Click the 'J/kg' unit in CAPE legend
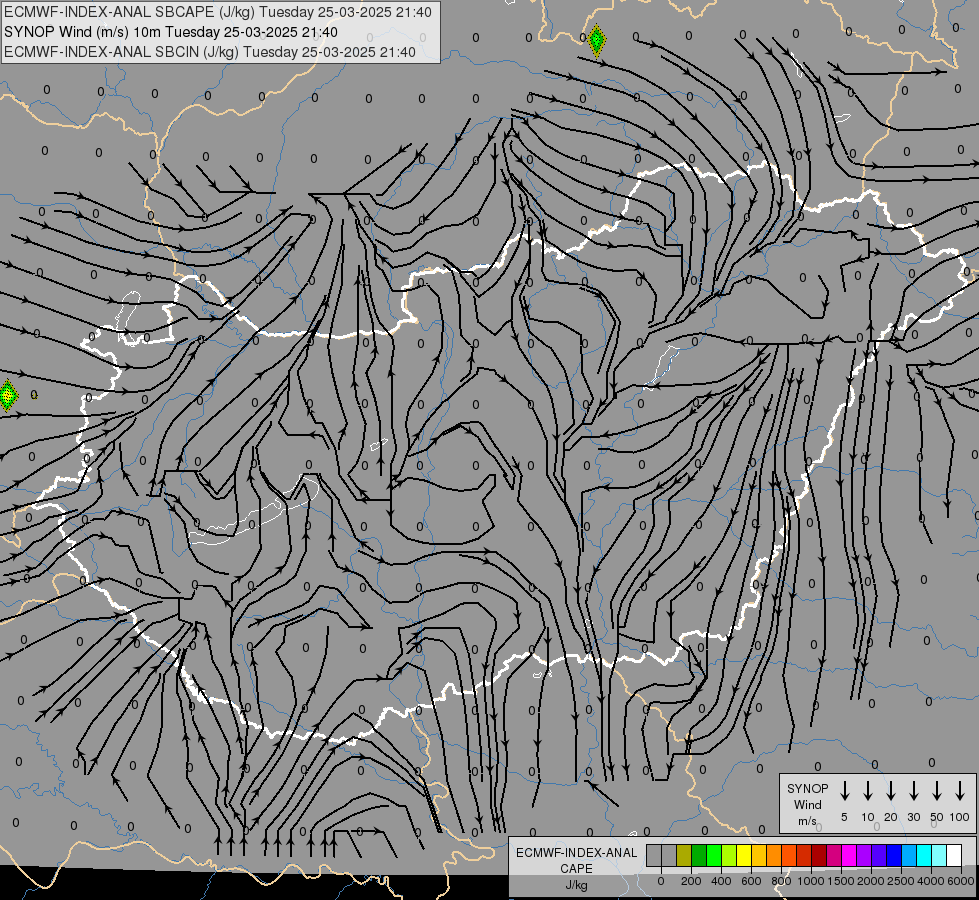979x900 pixels. coord(576,885)
